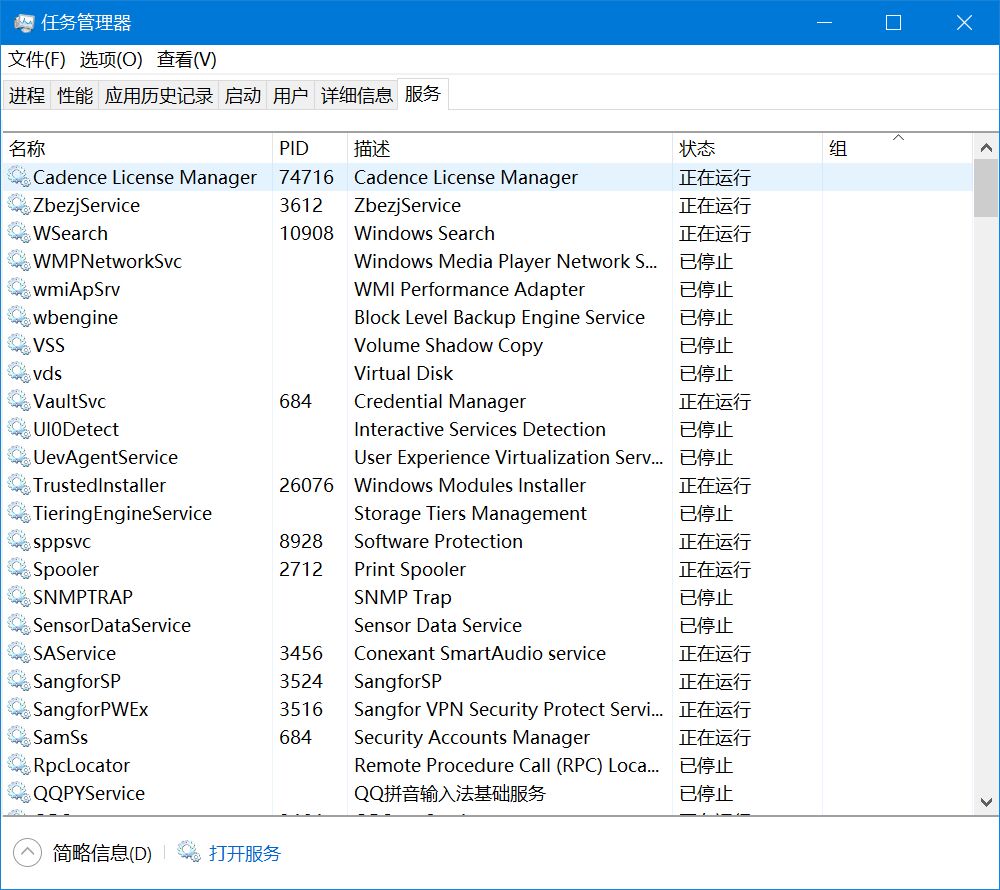Screen dimensions: 1000x890
Task: Click the SensorDataService gear icon
Action: (18, 625)
